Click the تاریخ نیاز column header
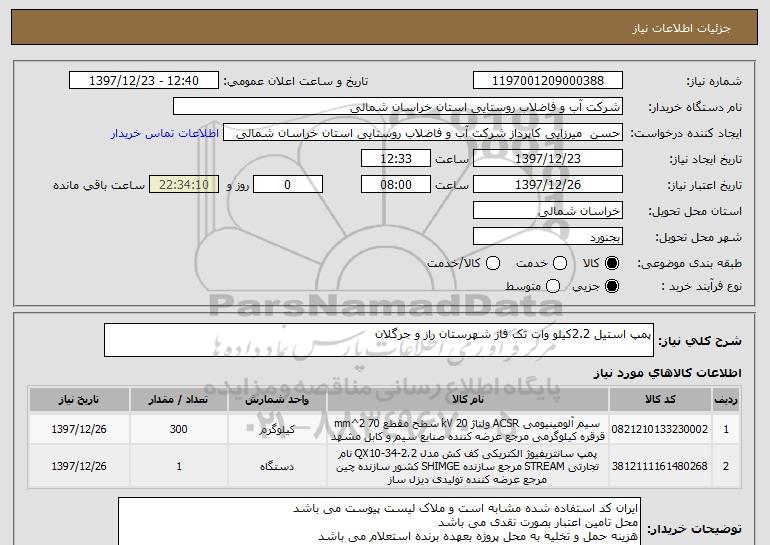Viewport: 770px width, 545px height. (79, 400)
